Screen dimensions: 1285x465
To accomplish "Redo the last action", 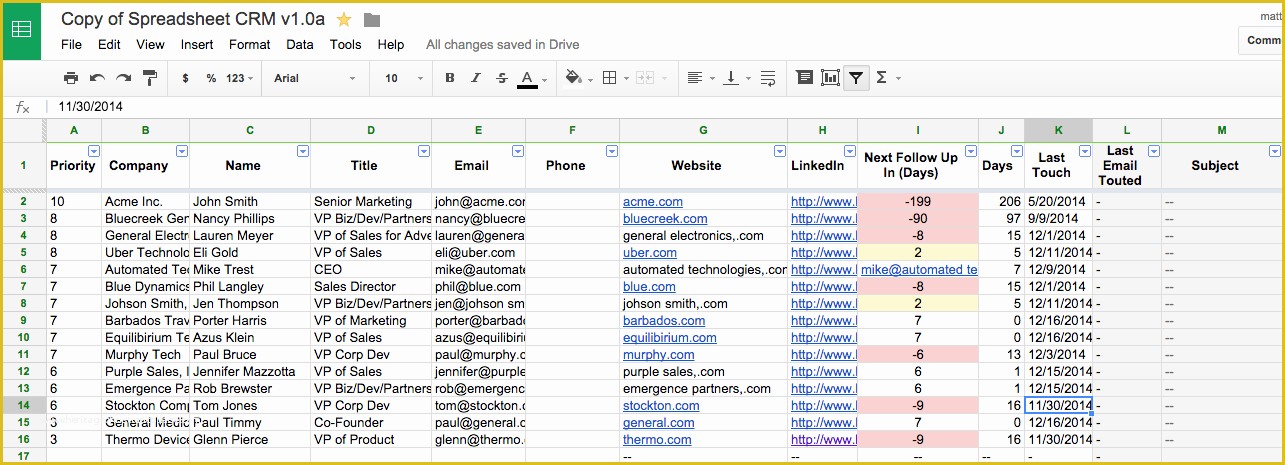I will coord(123,78).
